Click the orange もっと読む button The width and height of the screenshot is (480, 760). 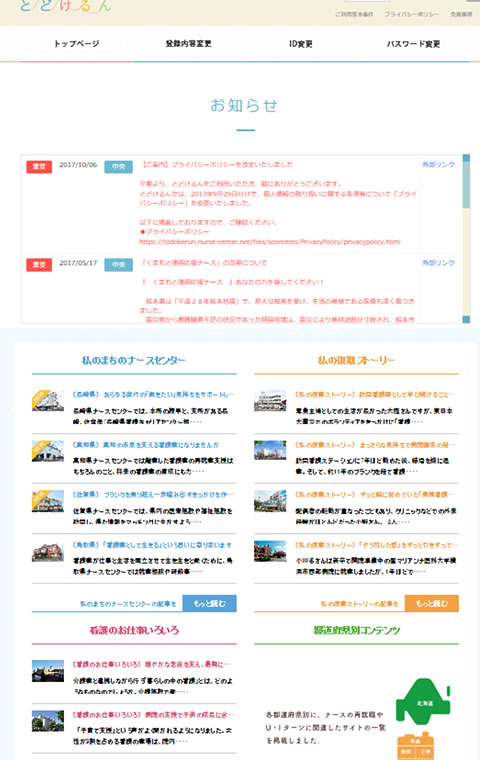(x=432, y=603)
